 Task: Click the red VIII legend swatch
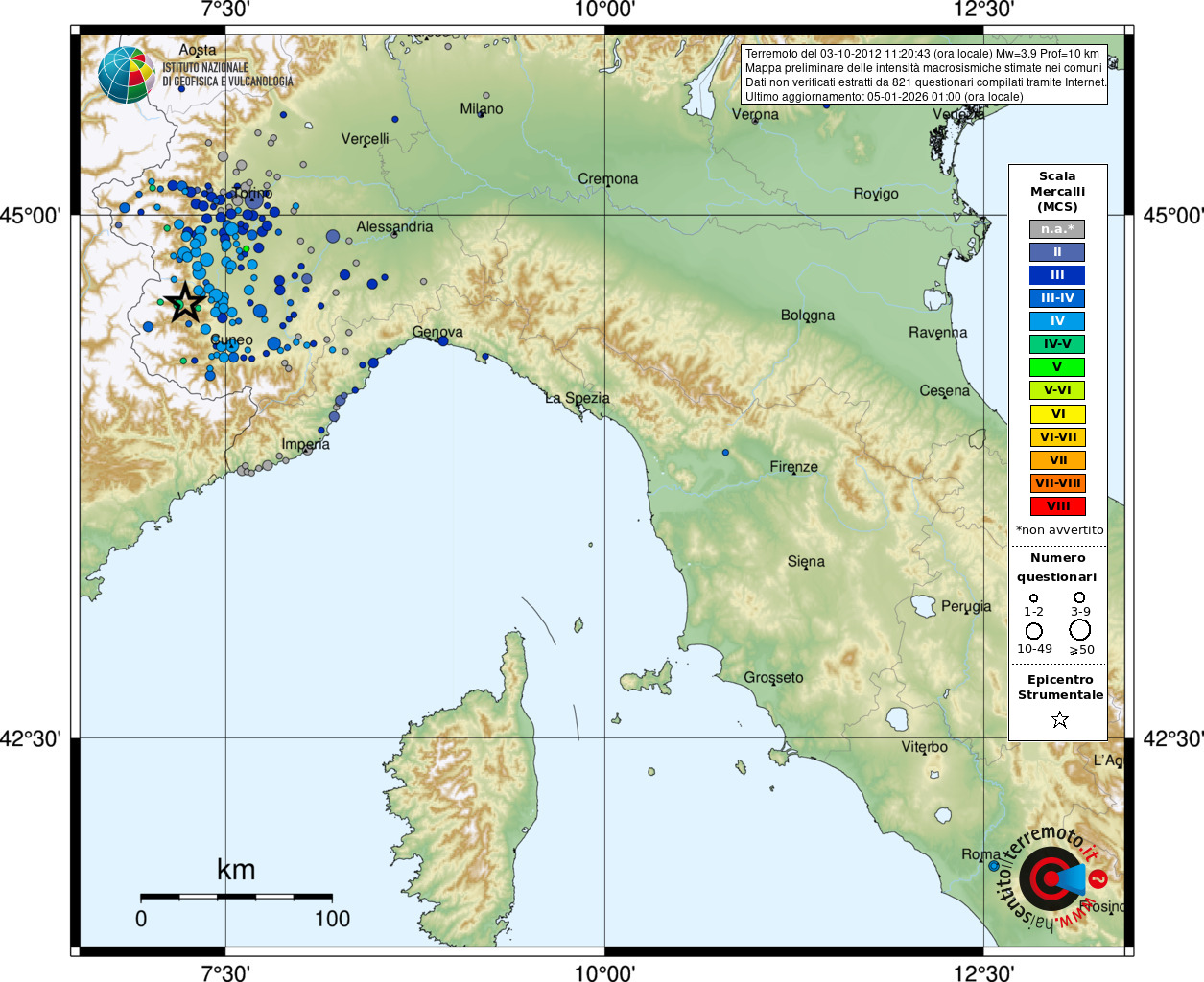[x=1057, y=506]
